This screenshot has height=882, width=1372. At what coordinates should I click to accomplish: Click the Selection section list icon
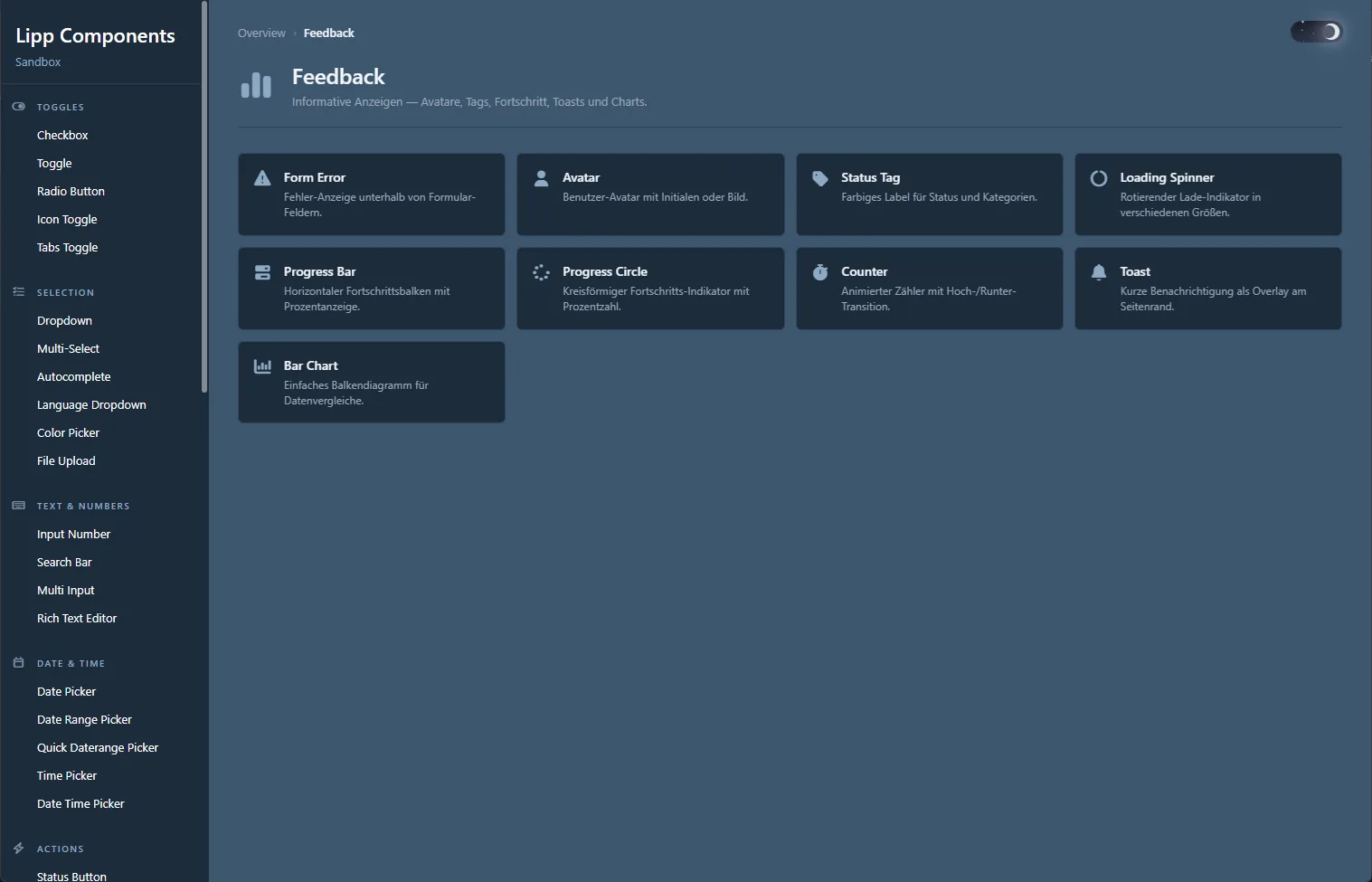tap(18, 292)
